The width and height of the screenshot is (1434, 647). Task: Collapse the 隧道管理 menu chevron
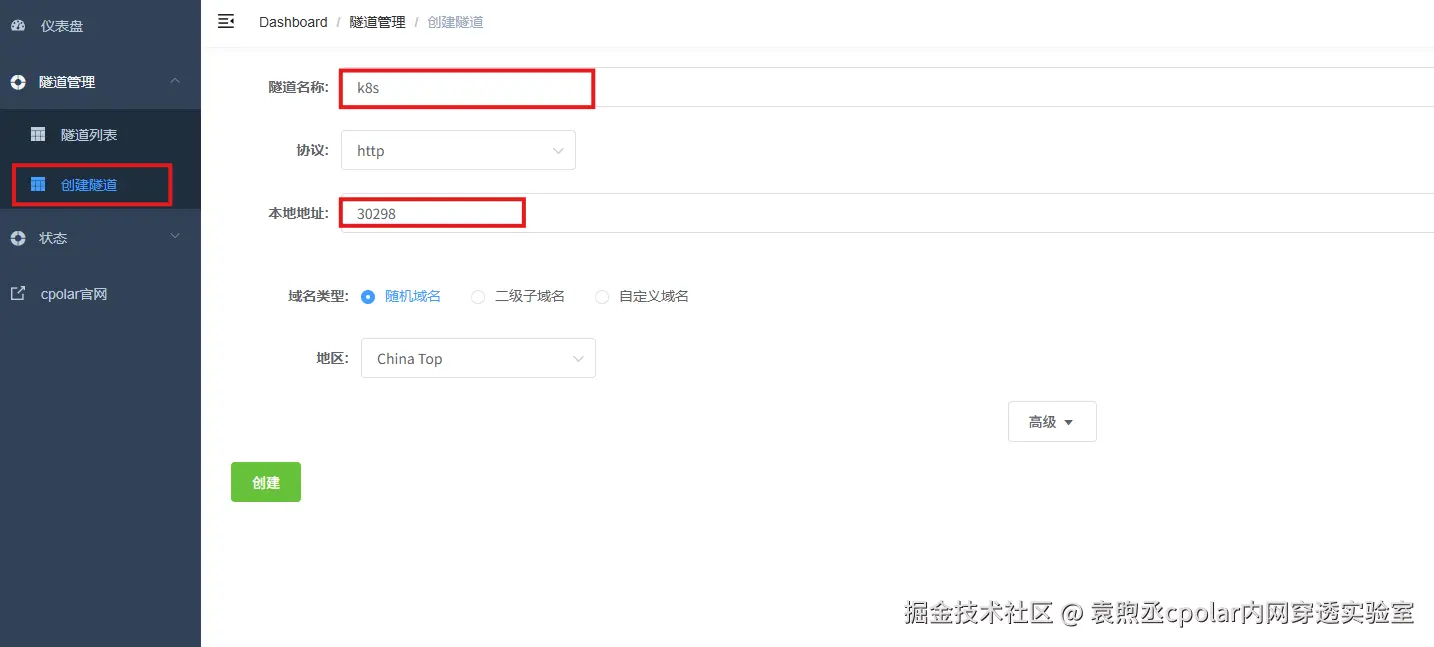pyautogui.click(x=175, y=80)
